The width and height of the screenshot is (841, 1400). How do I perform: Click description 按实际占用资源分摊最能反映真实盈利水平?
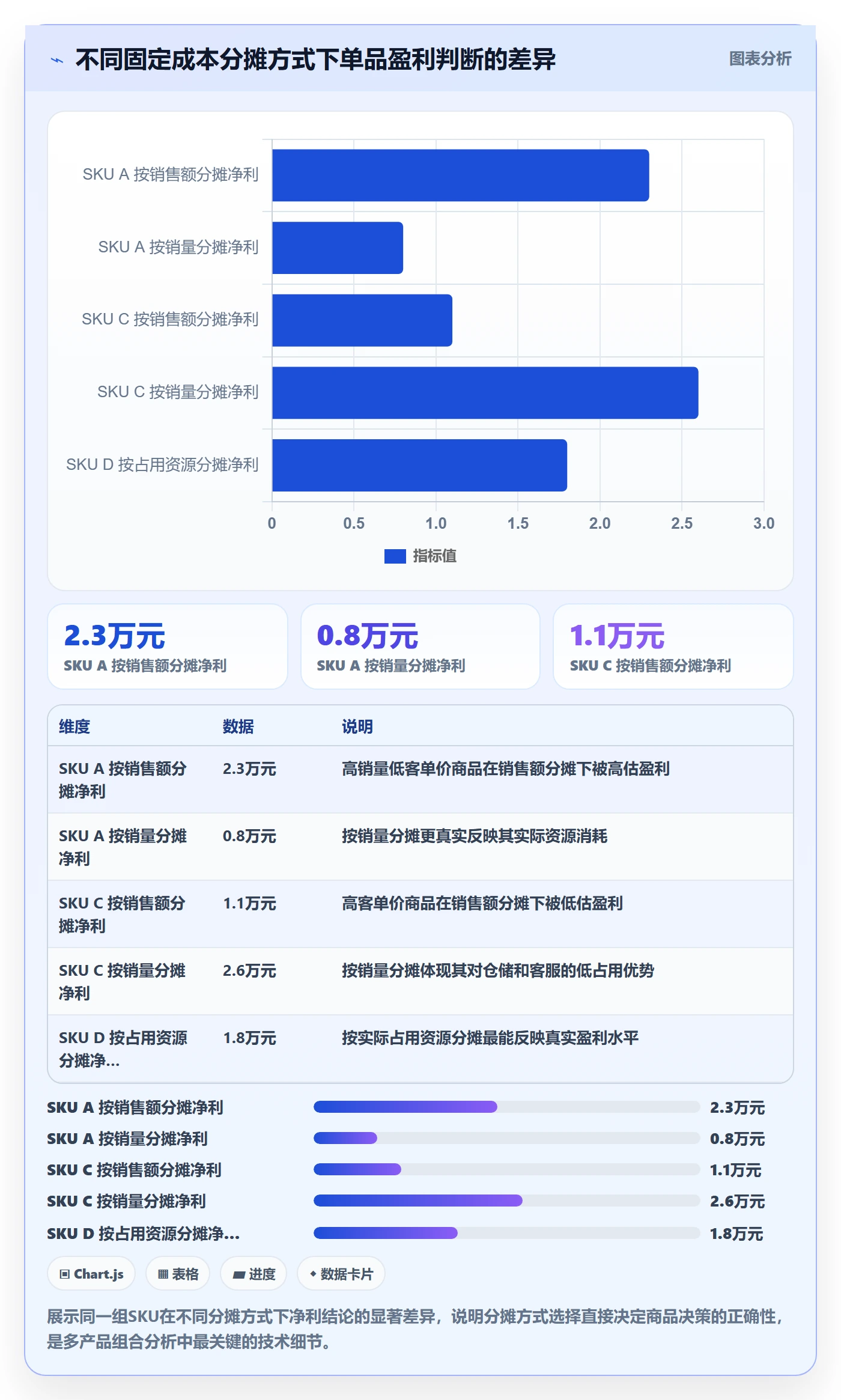click(490, 1038)
